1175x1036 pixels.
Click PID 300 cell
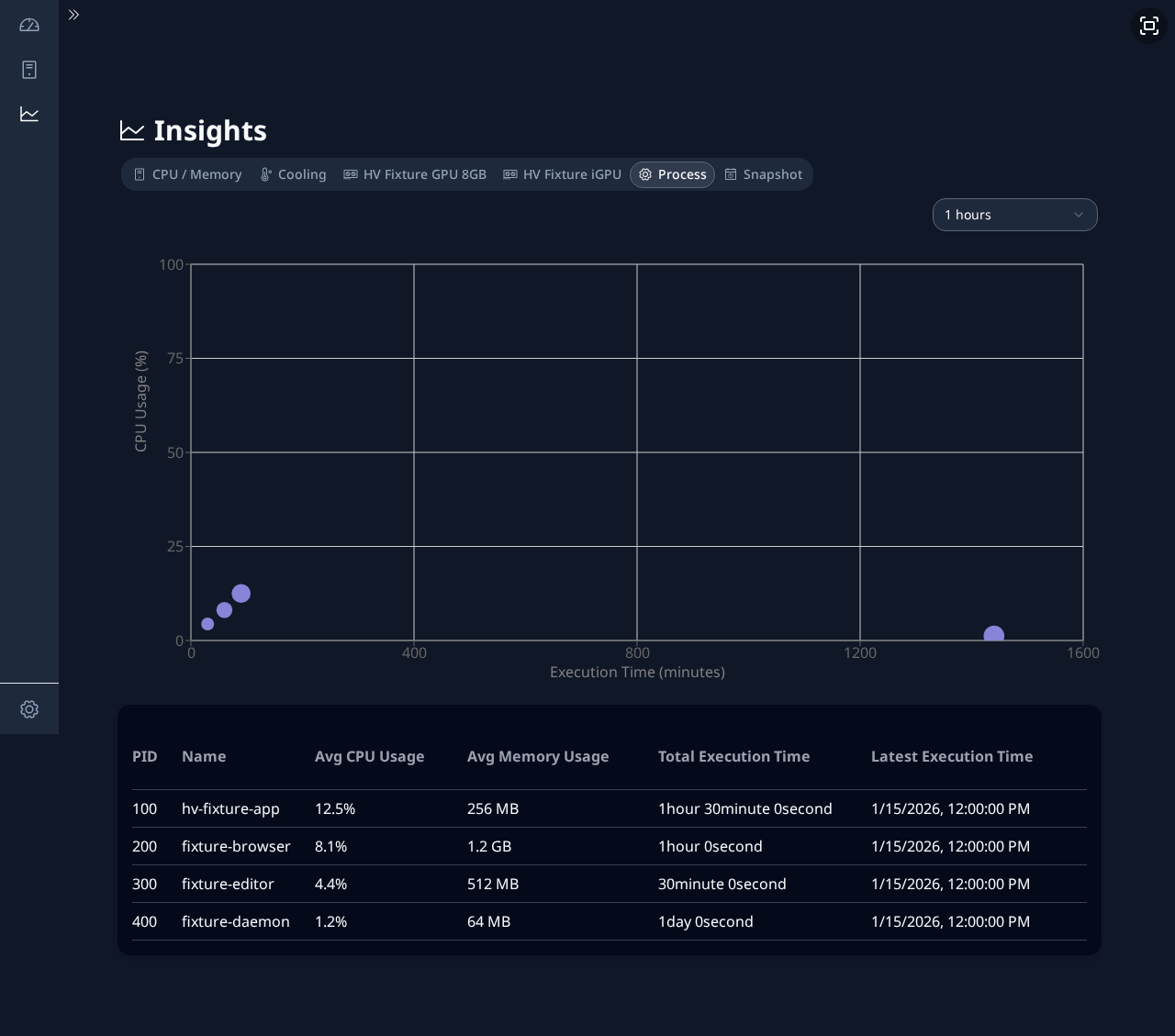point(145,885)
